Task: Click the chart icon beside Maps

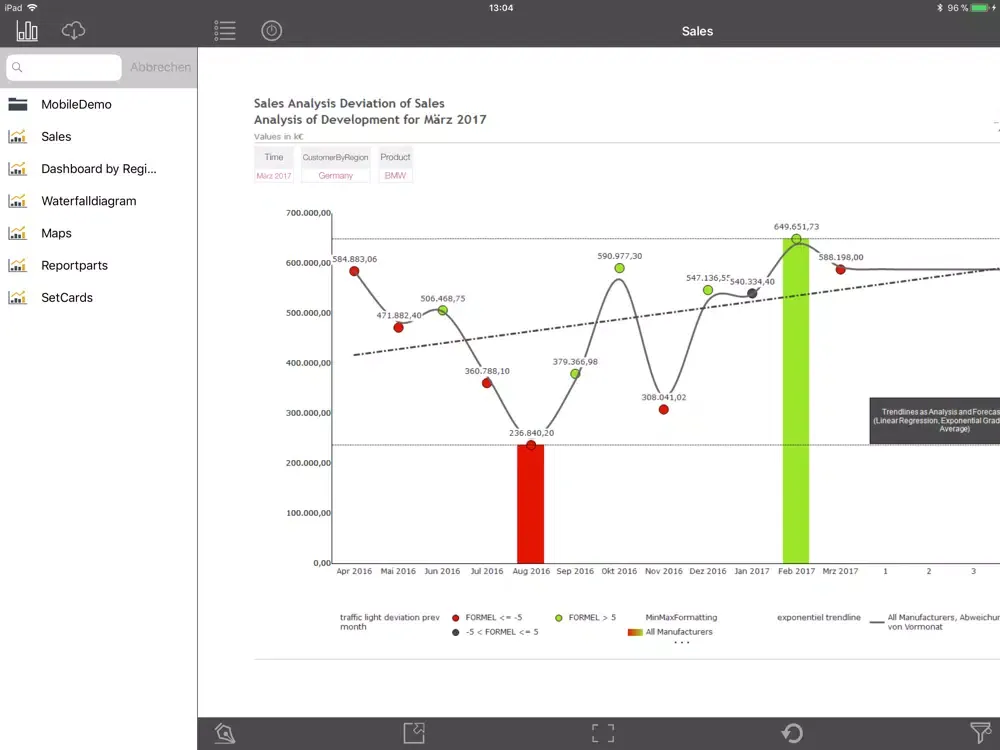Action: tap(18, 233)
